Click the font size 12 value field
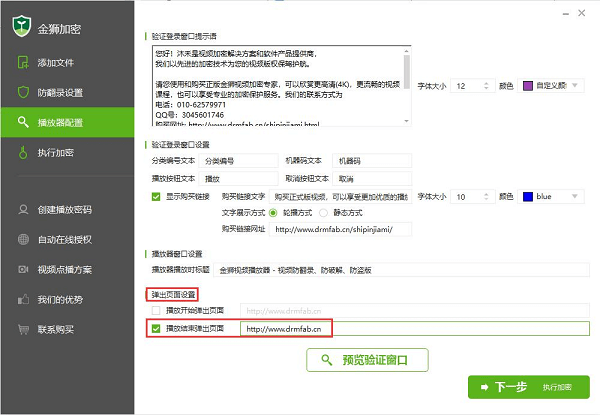Screen dimensions: 600x415 coord(466,86)
